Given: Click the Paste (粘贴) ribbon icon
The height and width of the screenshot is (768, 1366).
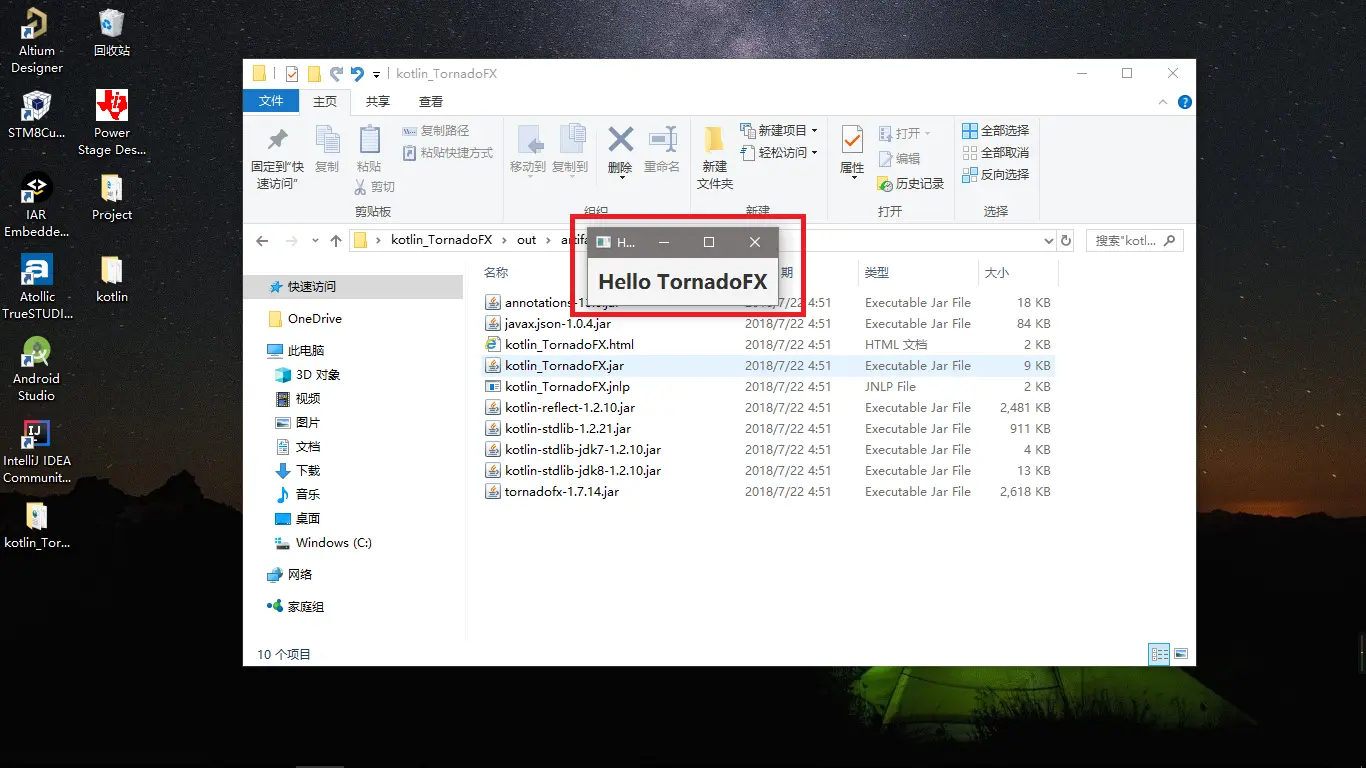Looking at the screenshot, I should 369,140.
